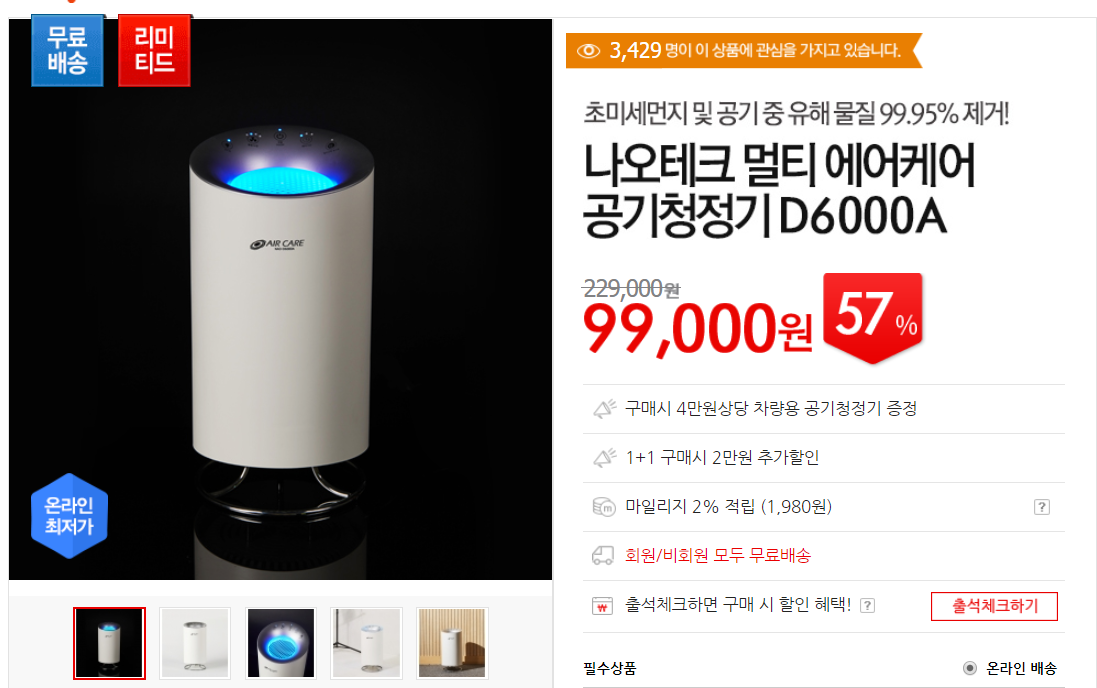Click the calendar won icon beside 출석체크 text

(602, 605)
